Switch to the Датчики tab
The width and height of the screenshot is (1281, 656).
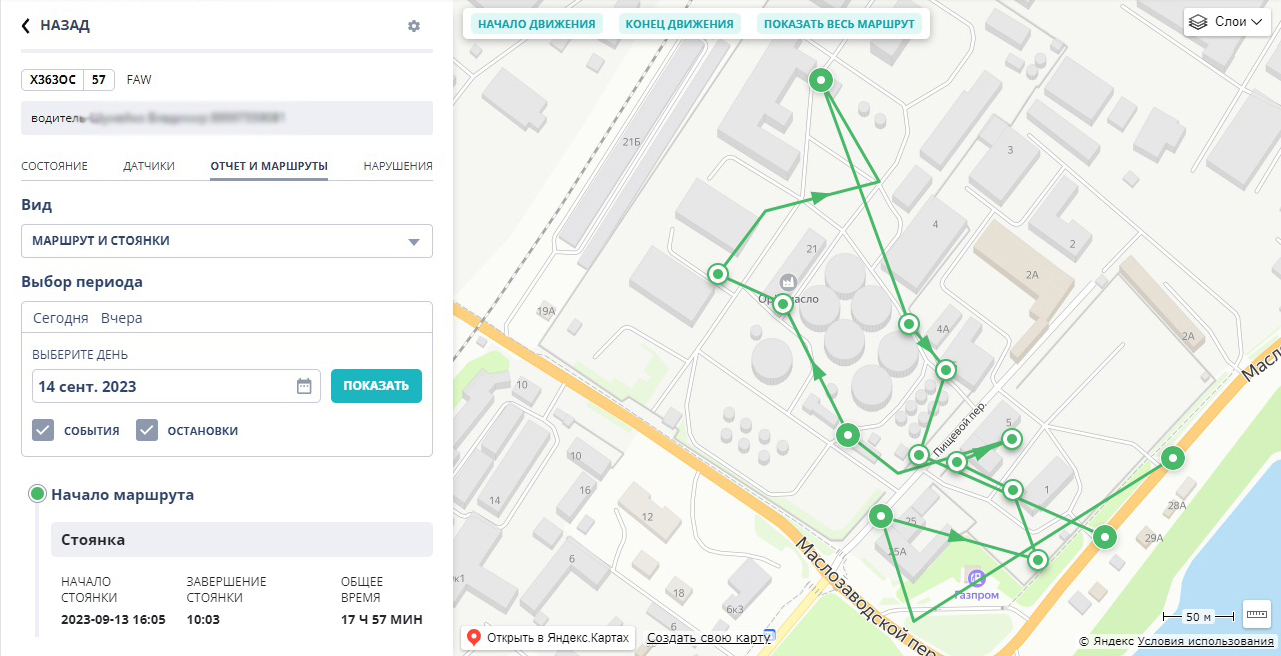coord(149,166)
